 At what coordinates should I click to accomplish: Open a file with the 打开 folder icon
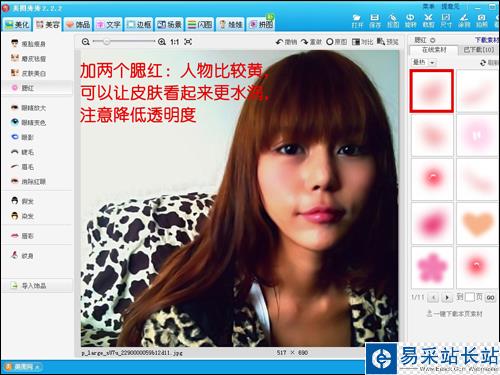pyautogui.click(x=357, y=21)
